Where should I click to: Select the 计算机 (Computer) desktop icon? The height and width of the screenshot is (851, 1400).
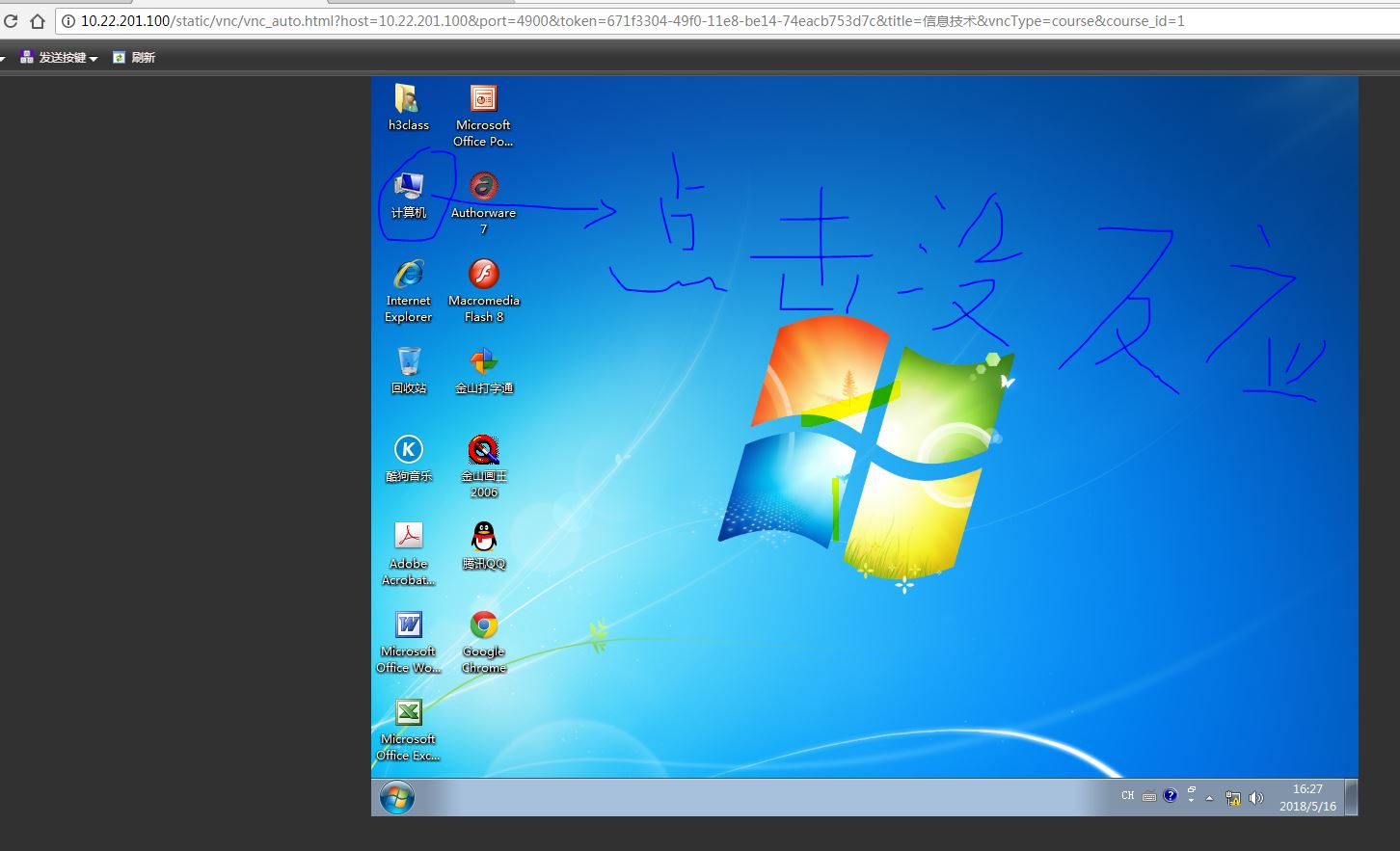(x=409, y=196)
